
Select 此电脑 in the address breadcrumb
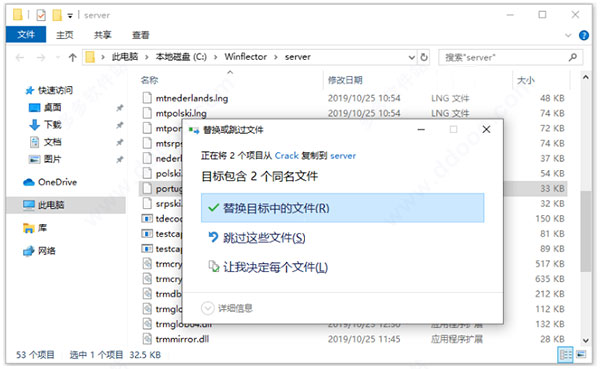click(125, 57)
